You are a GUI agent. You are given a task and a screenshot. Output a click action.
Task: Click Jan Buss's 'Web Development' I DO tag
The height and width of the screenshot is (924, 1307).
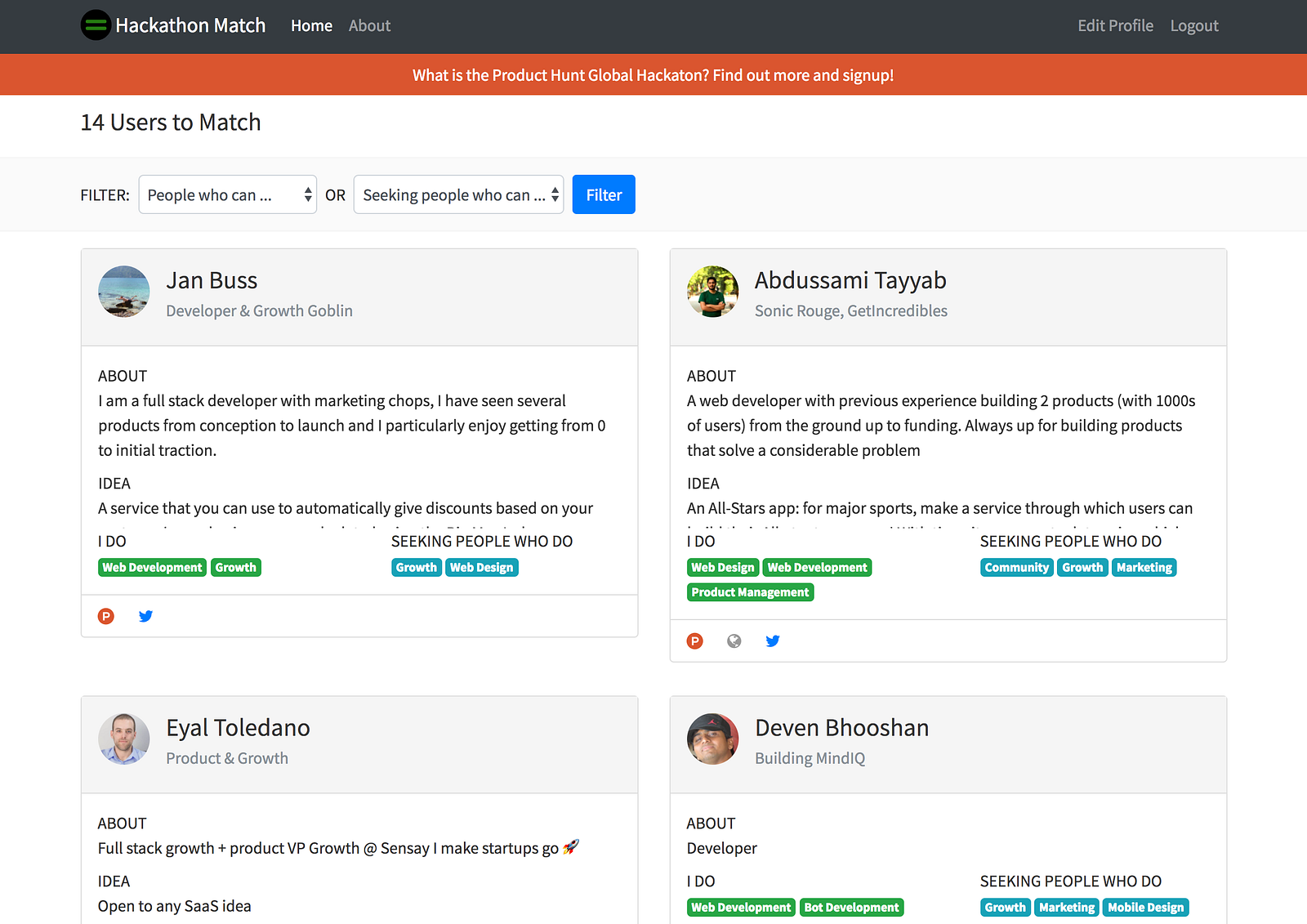[152, 568]
